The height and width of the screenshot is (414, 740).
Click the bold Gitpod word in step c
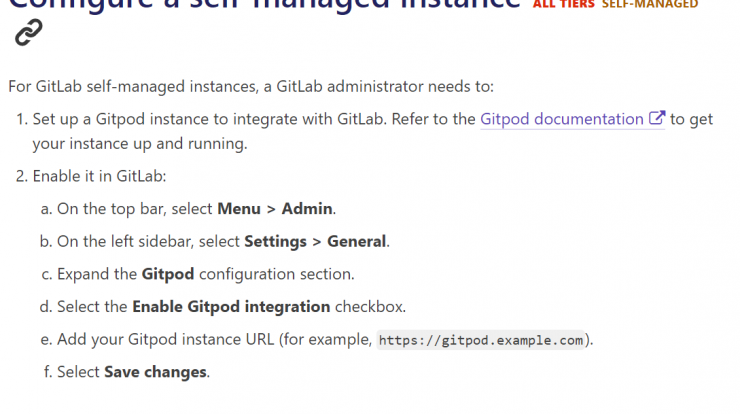(x=168, y=274)
